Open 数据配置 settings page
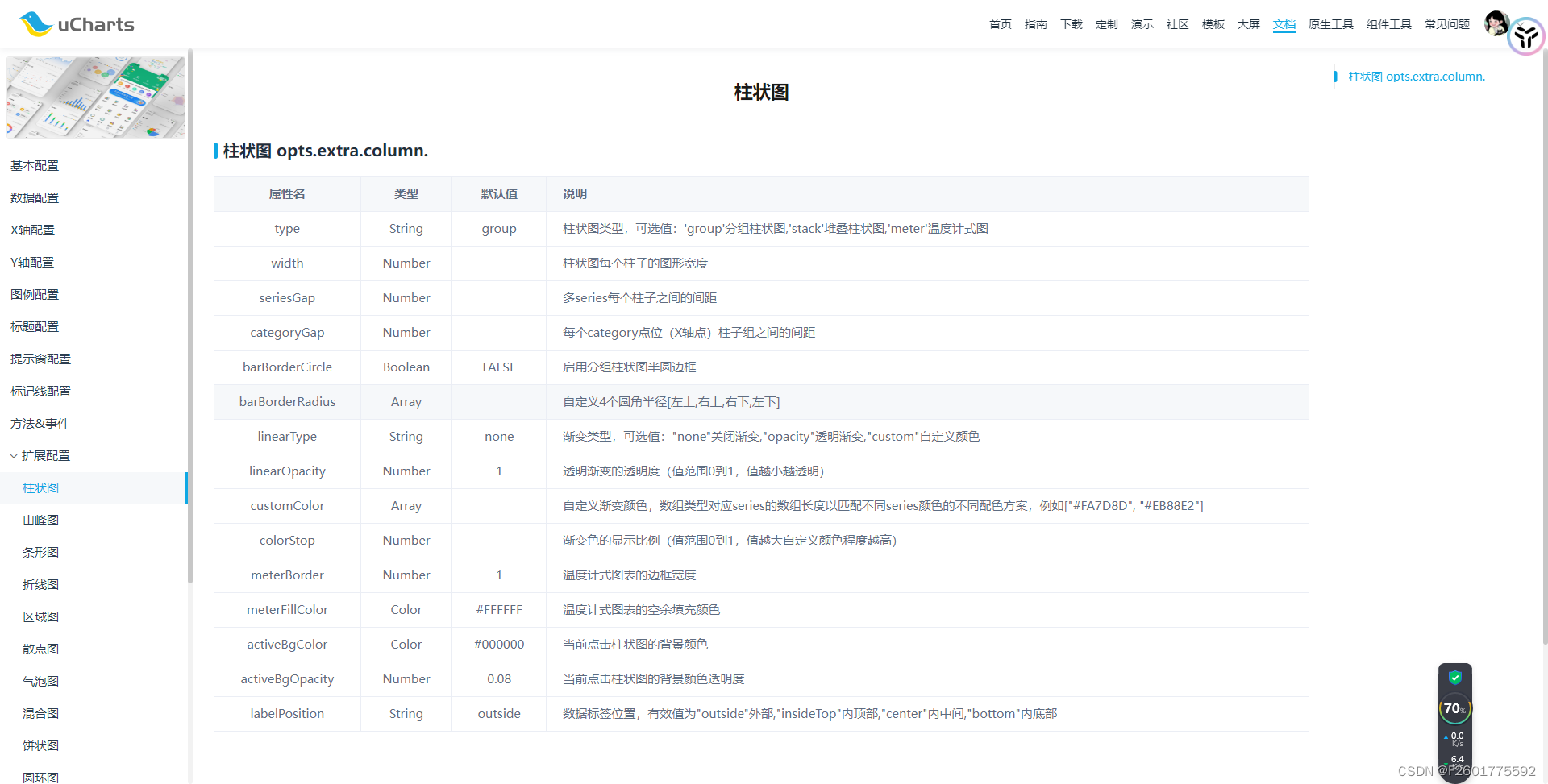Viewport: 1548px width, 784px height. pyautogui.click(x=34, y=197)
